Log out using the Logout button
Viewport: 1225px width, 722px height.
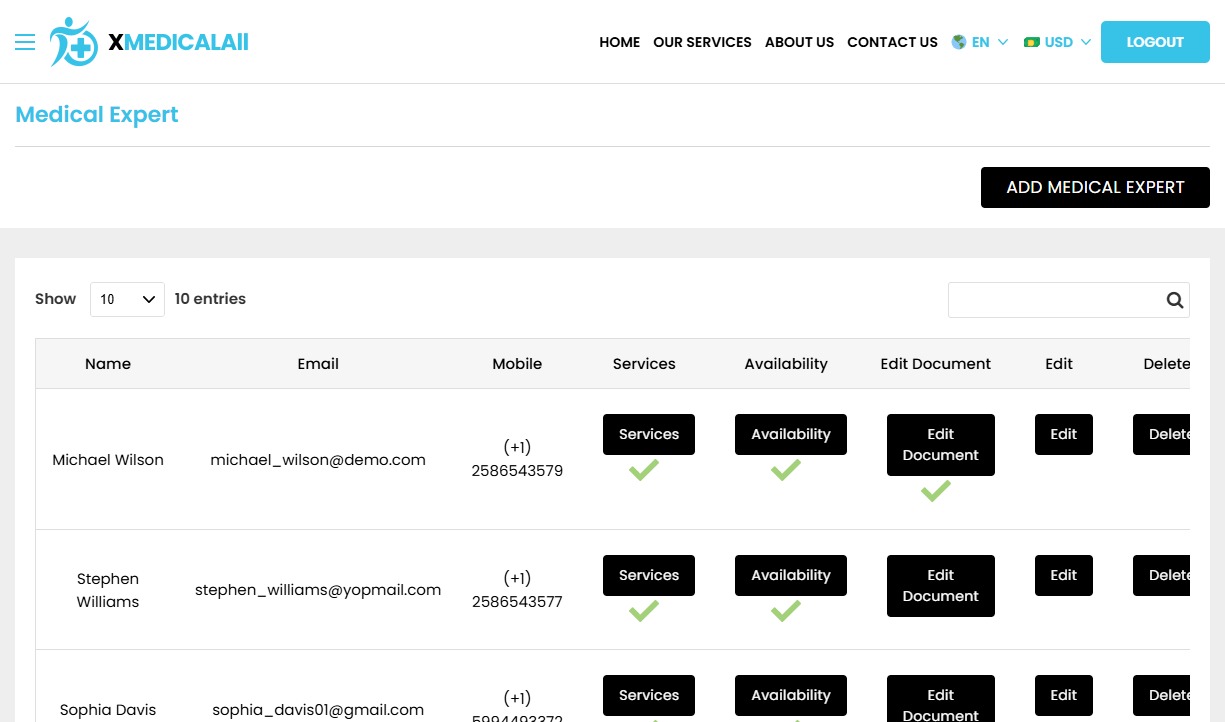(x=1155, y=42)
